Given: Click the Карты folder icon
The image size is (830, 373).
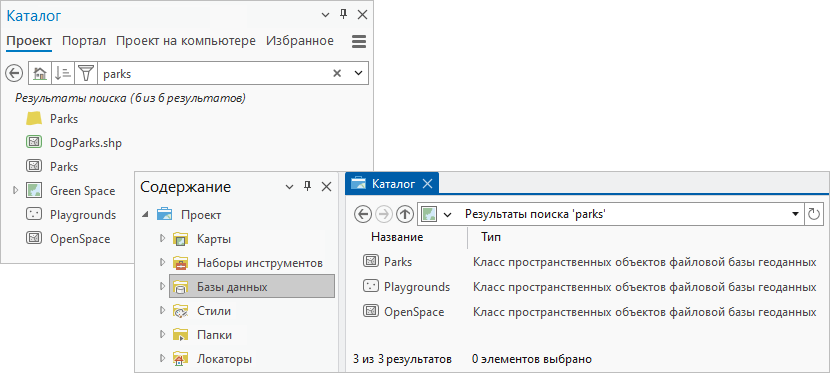Looking at the screenshot, I should 181,239.
